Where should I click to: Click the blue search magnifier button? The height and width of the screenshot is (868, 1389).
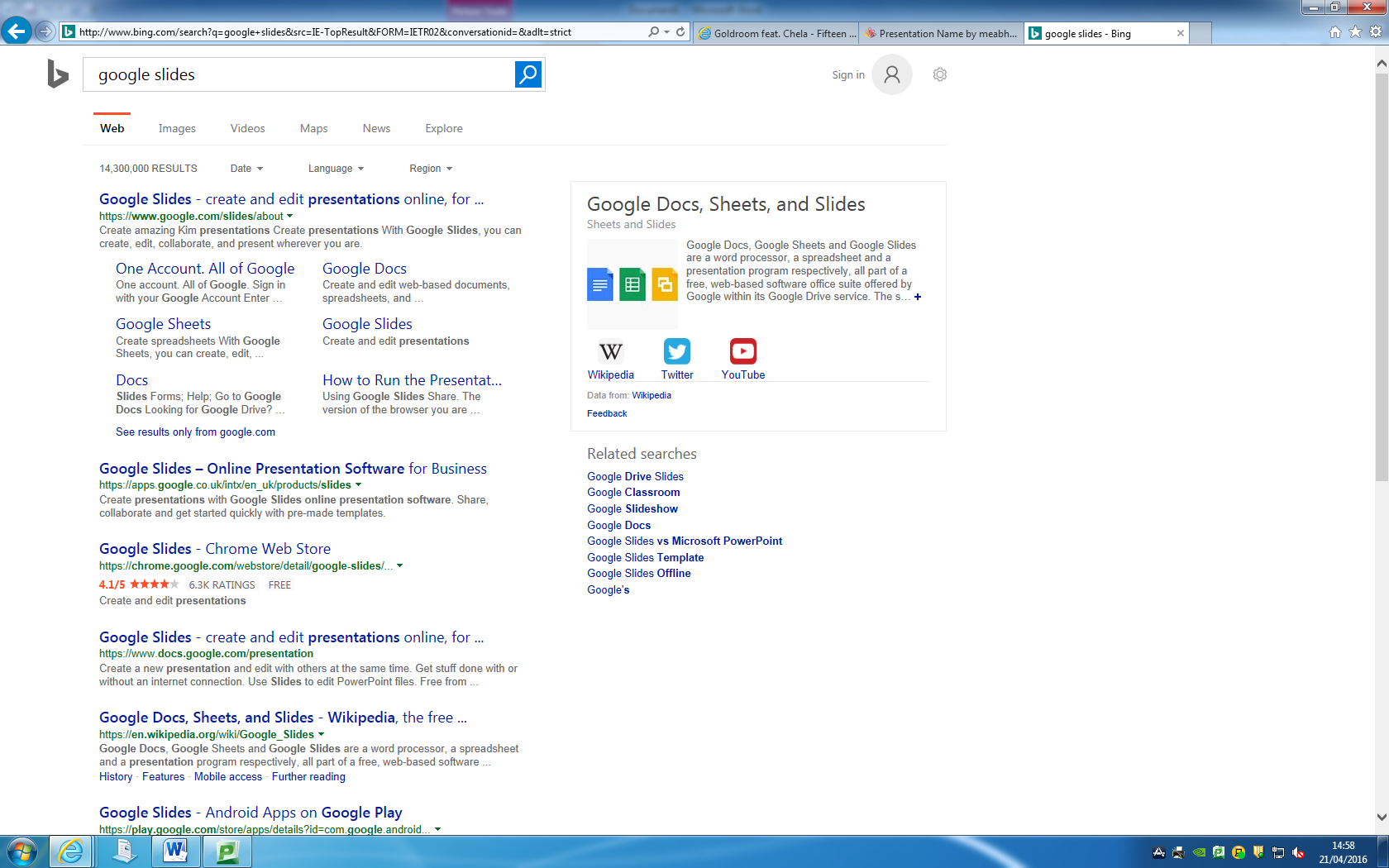pyautogui.click(x=527, y=74)
